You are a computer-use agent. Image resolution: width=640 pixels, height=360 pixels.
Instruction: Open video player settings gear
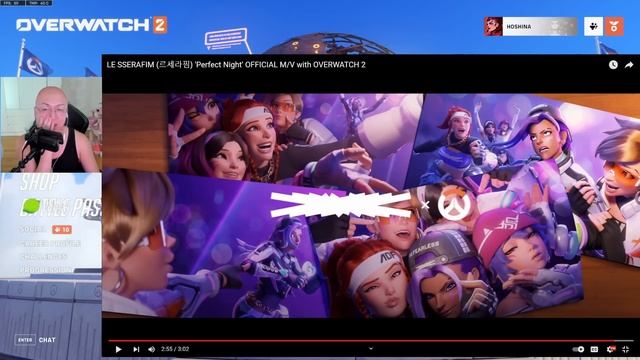click(x=611, y=349)
